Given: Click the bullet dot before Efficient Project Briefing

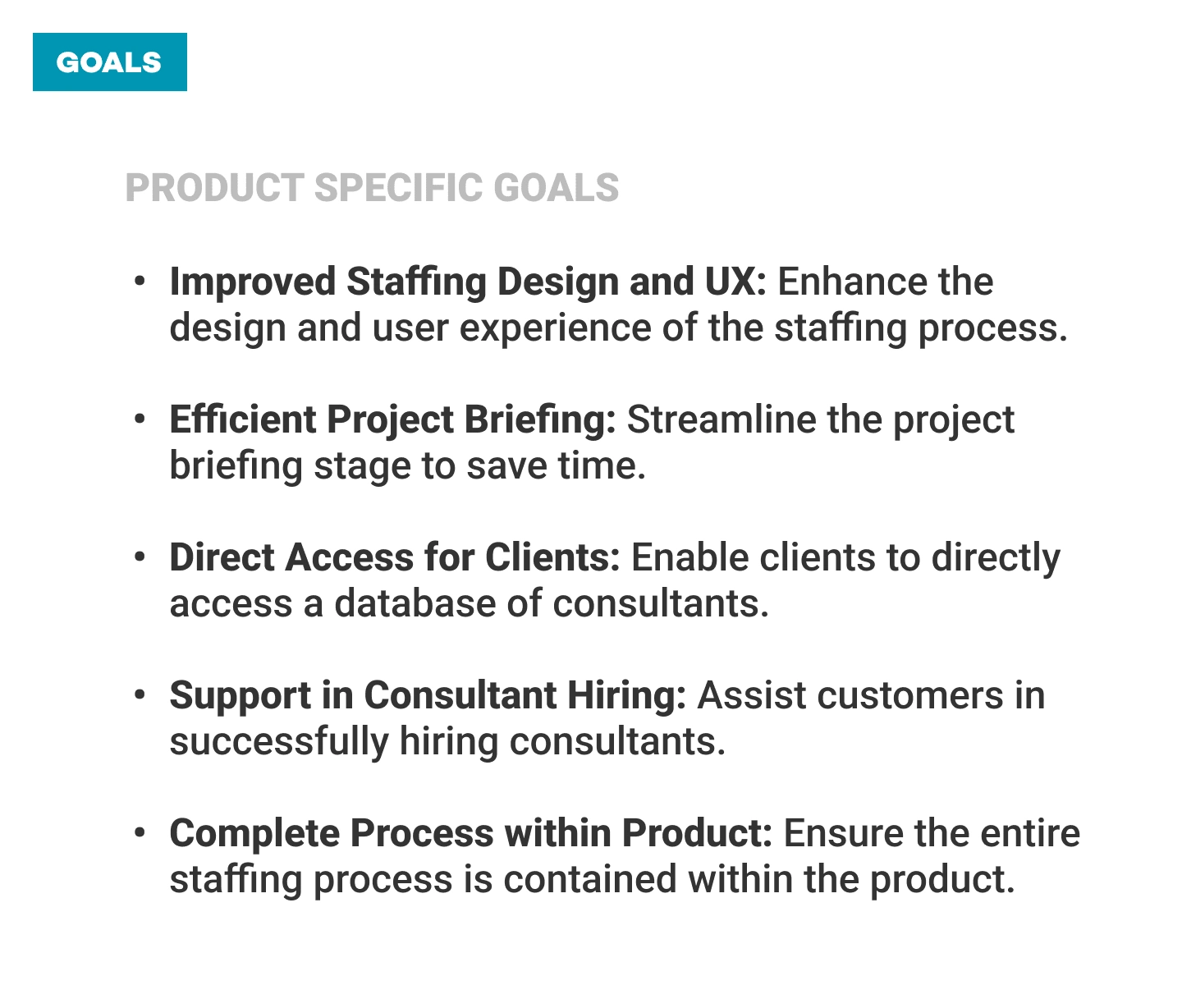Looking at the screenshot, I should point(140,420).
